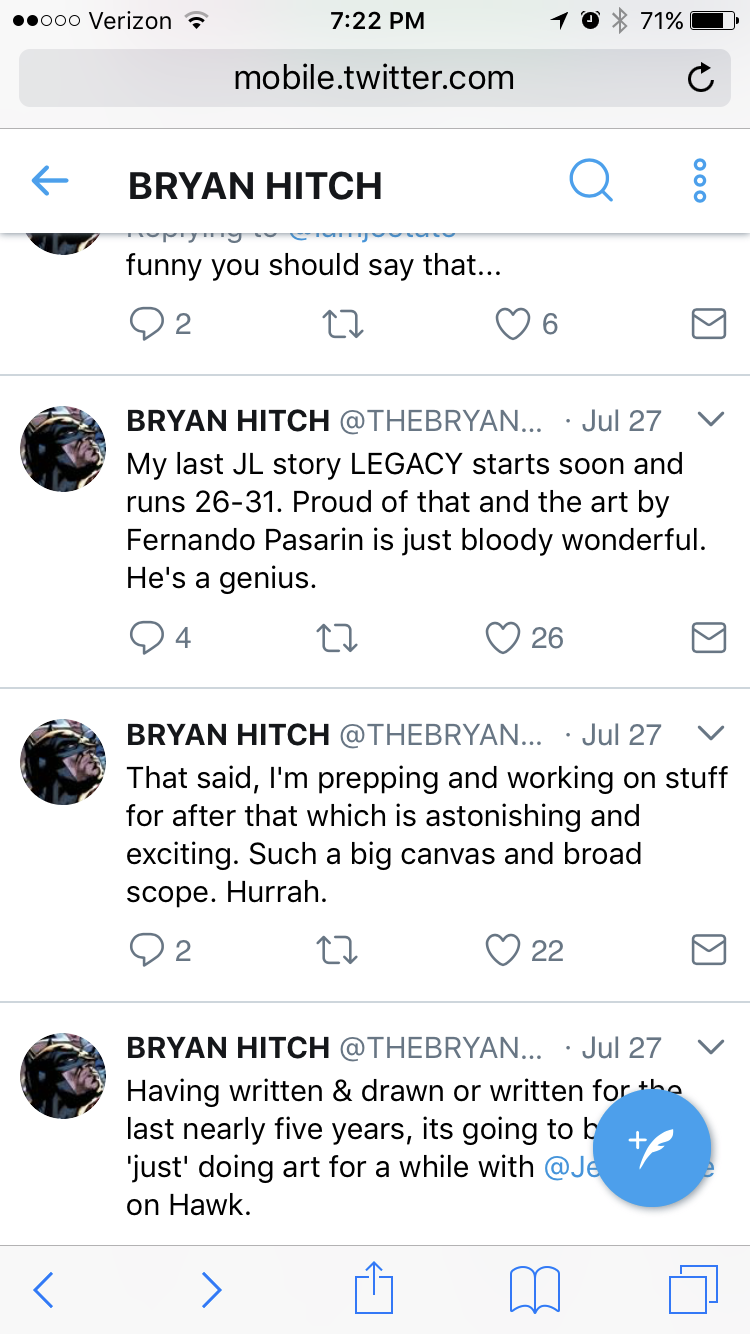Tap the avatar on the "That said" tweet
750x1334 pixels.
coord(63,761)
